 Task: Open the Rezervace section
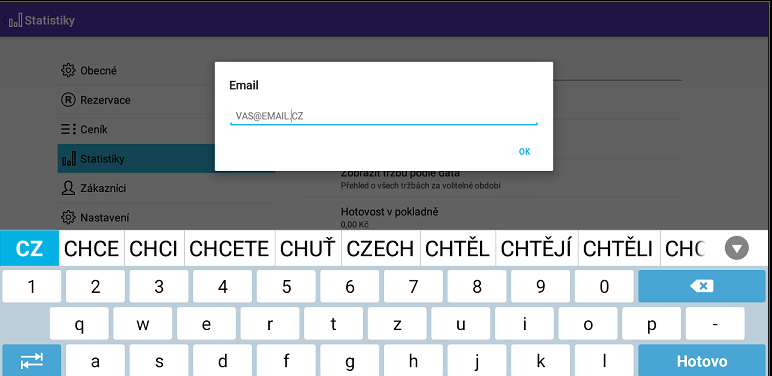[x=166, y=100]
